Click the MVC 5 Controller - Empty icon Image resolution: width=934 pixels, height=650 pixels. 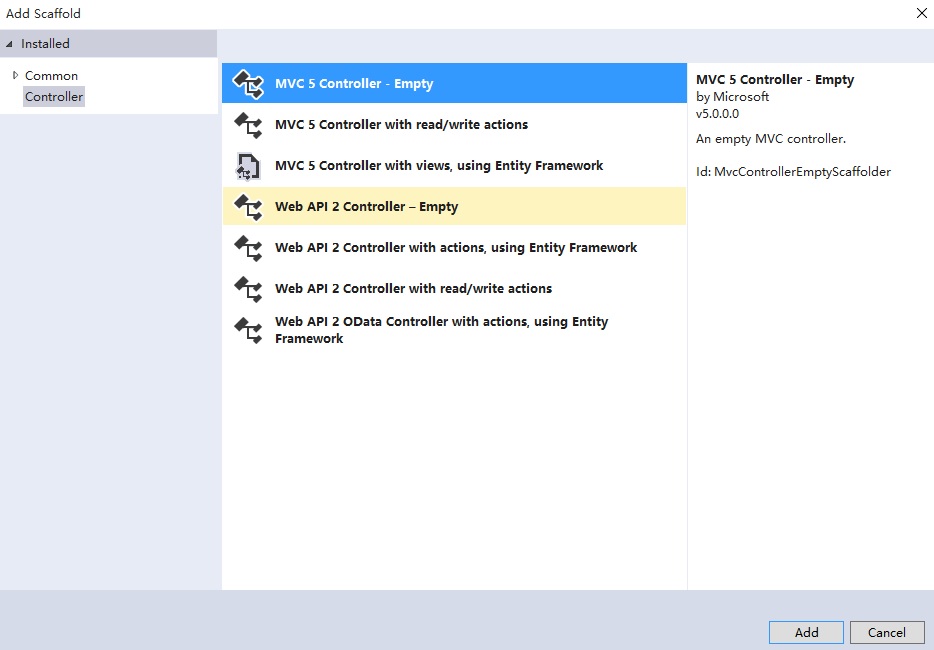pos(248,84)
